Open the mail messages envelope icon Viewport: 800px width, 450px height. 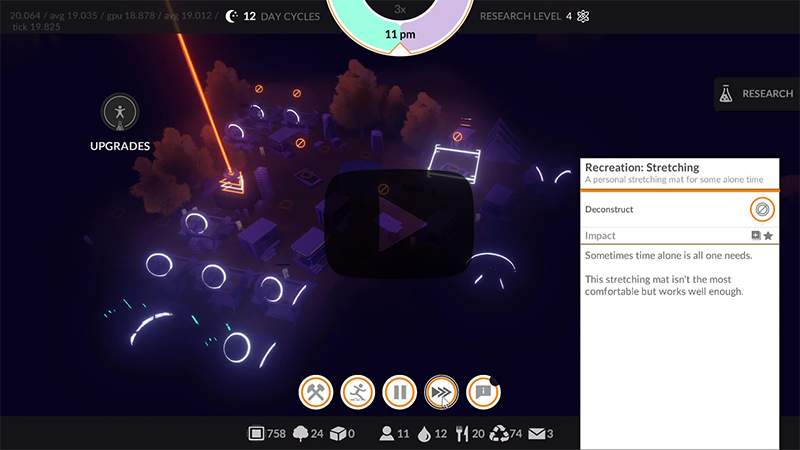[x=535, y=434]
